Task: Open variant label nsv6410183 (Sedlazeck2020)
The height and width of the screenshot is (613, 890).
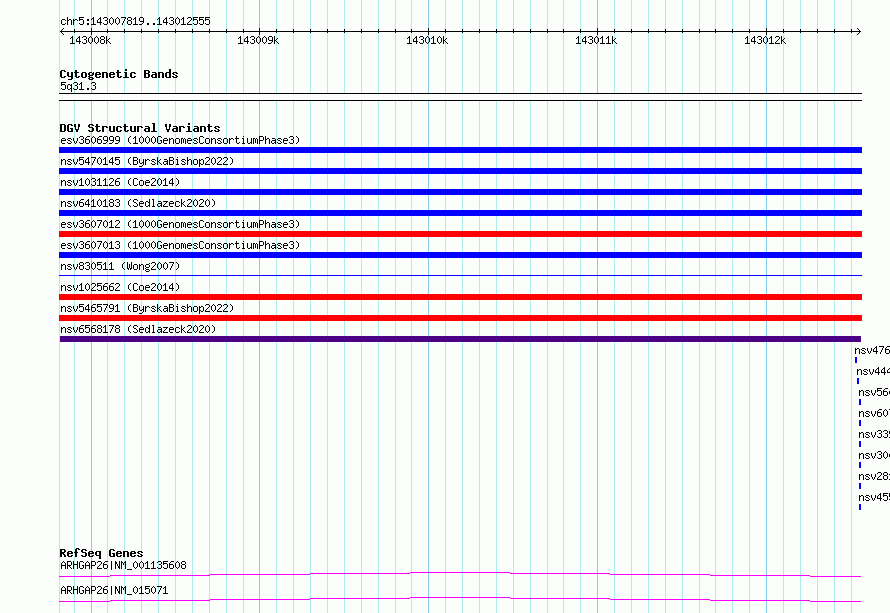Action: 138,203
